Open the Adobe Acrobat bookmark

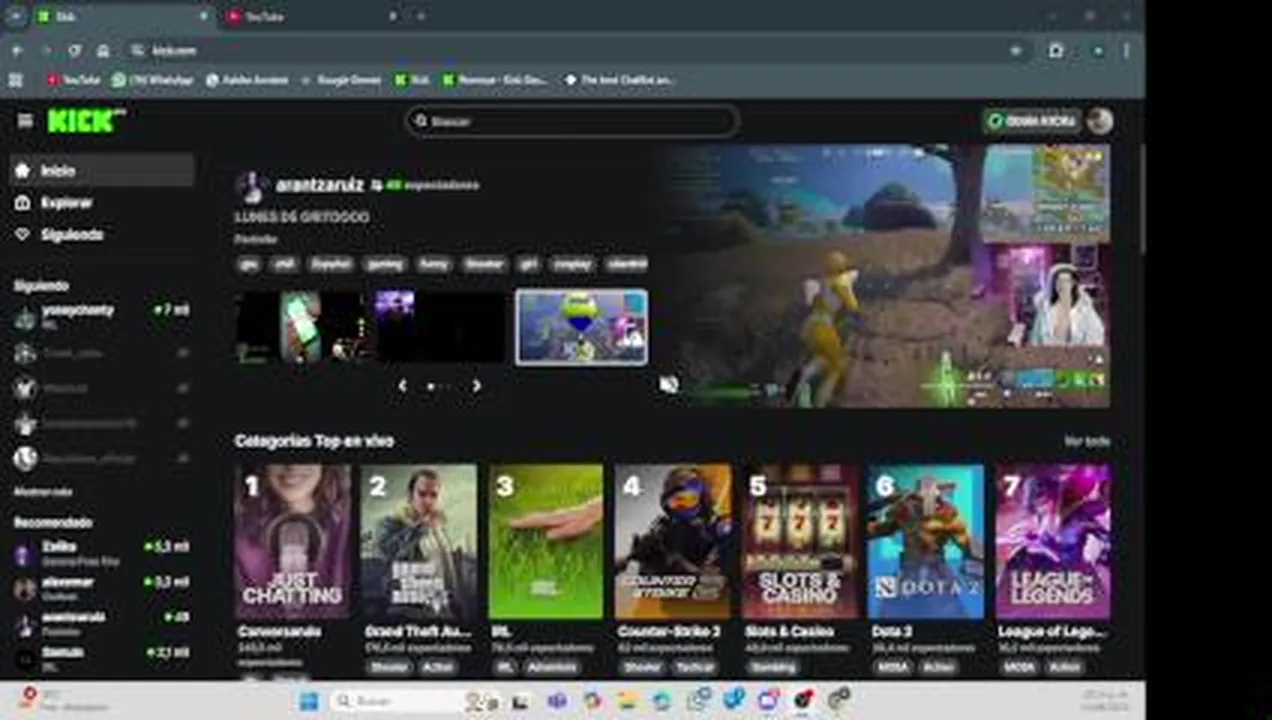tap(247, 80)
